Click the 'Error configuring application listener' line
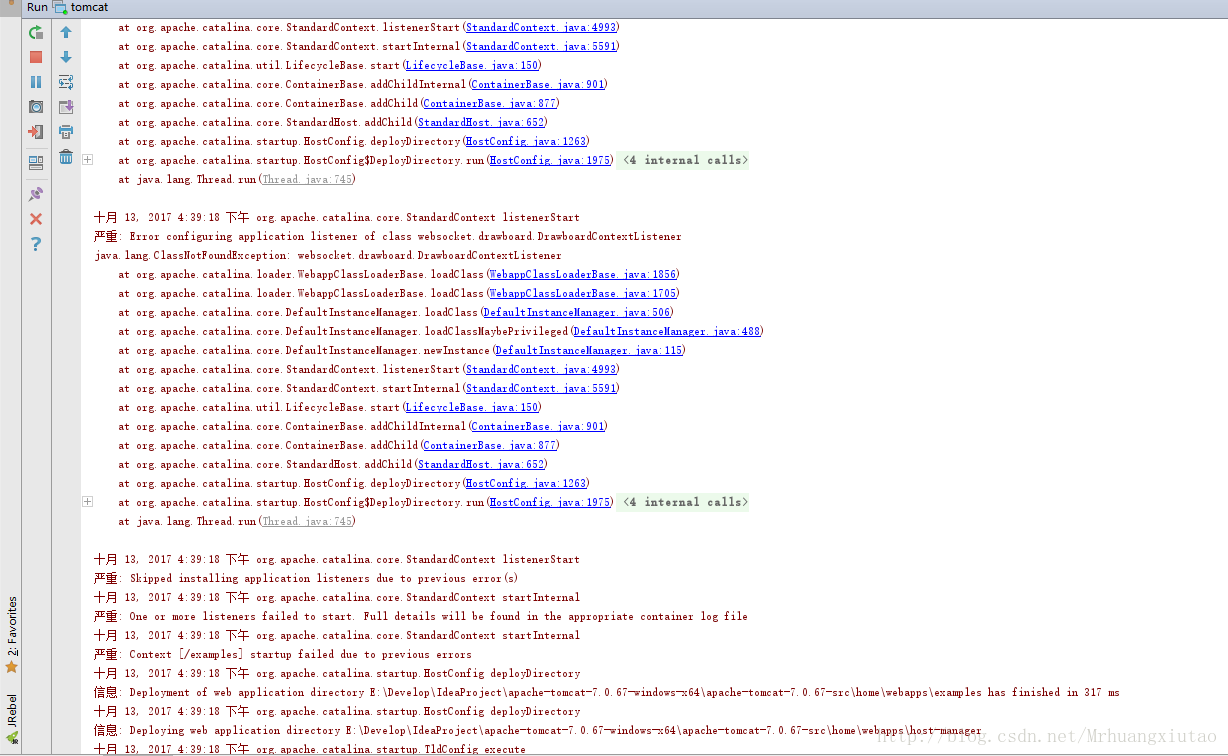The image size is (1228, 756). click(388, 236)
